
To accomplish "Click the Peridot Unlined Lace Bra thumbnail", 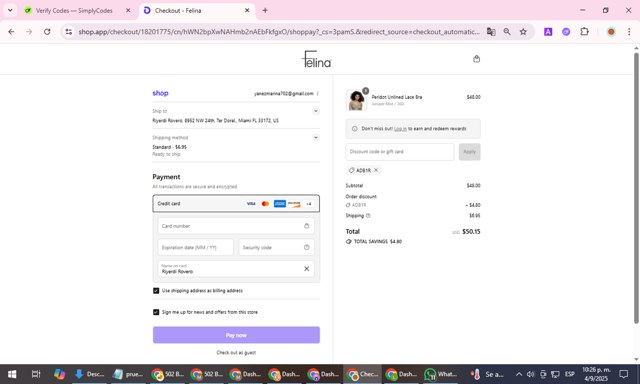I will coord(356,100).
